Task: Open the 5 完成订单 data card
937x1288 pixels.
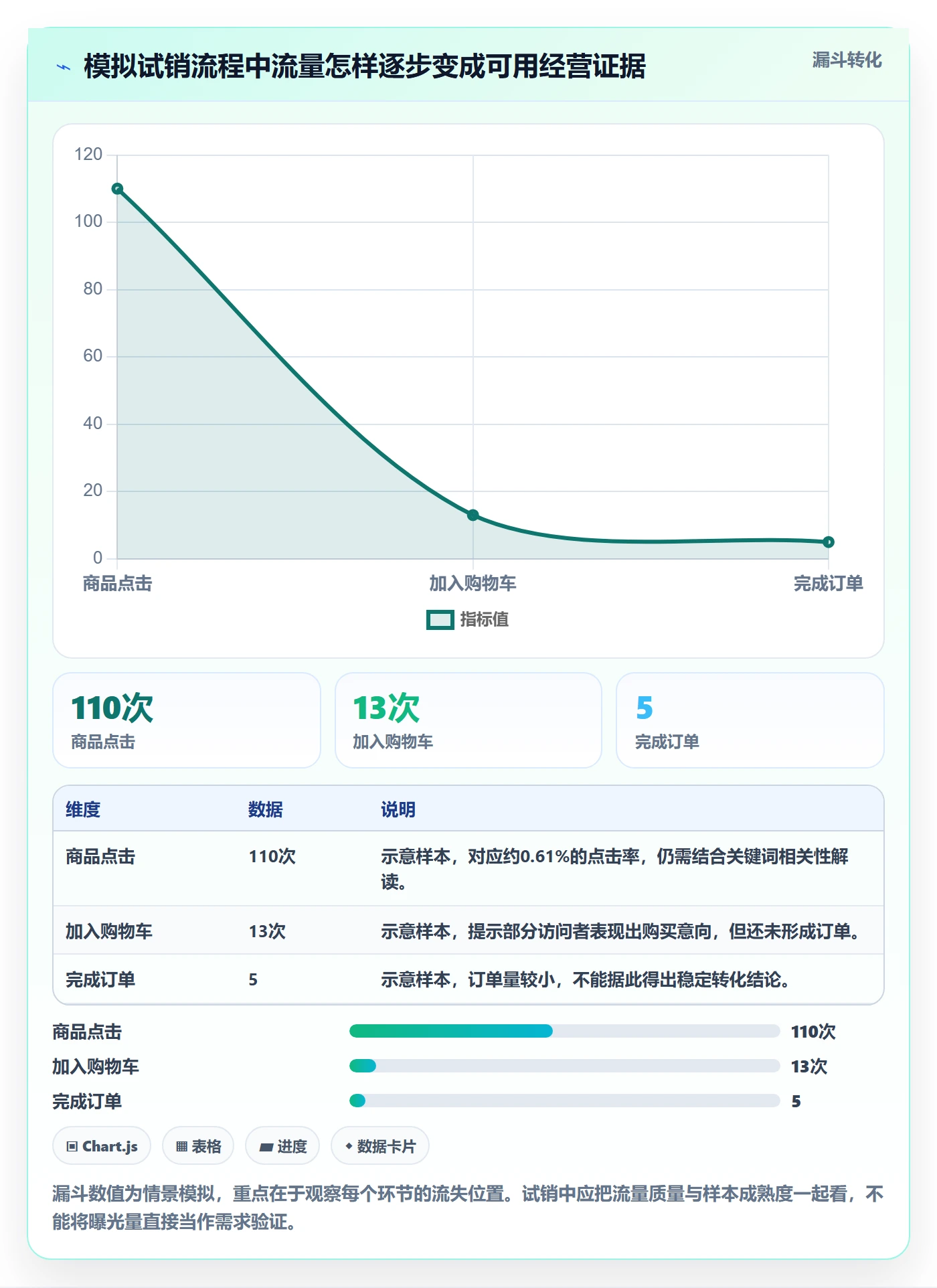Action: click(x=750, y=720)
